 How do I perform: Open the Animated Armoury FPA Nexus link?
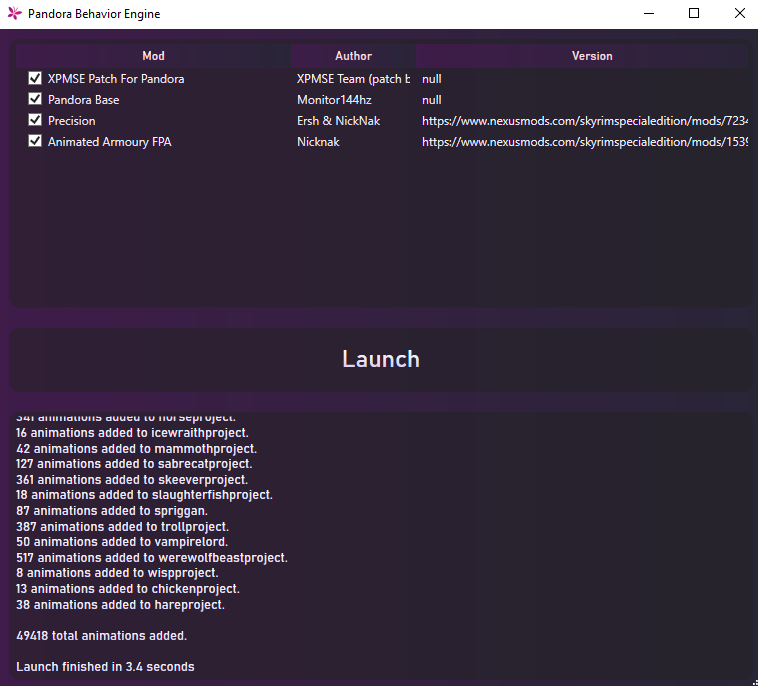584,142
